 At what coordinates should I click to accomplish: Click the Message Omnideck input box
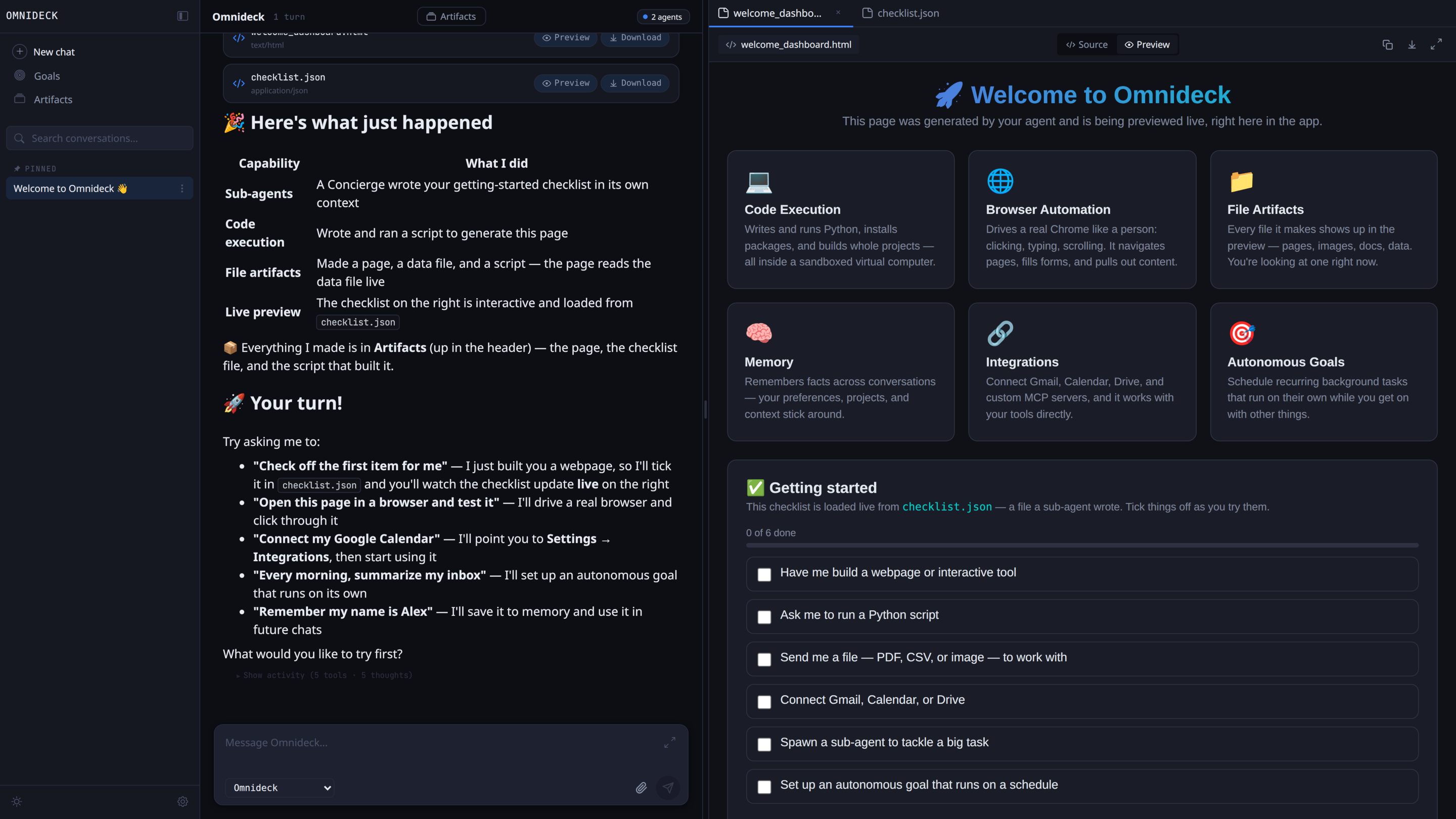click(x=441, y=743)
